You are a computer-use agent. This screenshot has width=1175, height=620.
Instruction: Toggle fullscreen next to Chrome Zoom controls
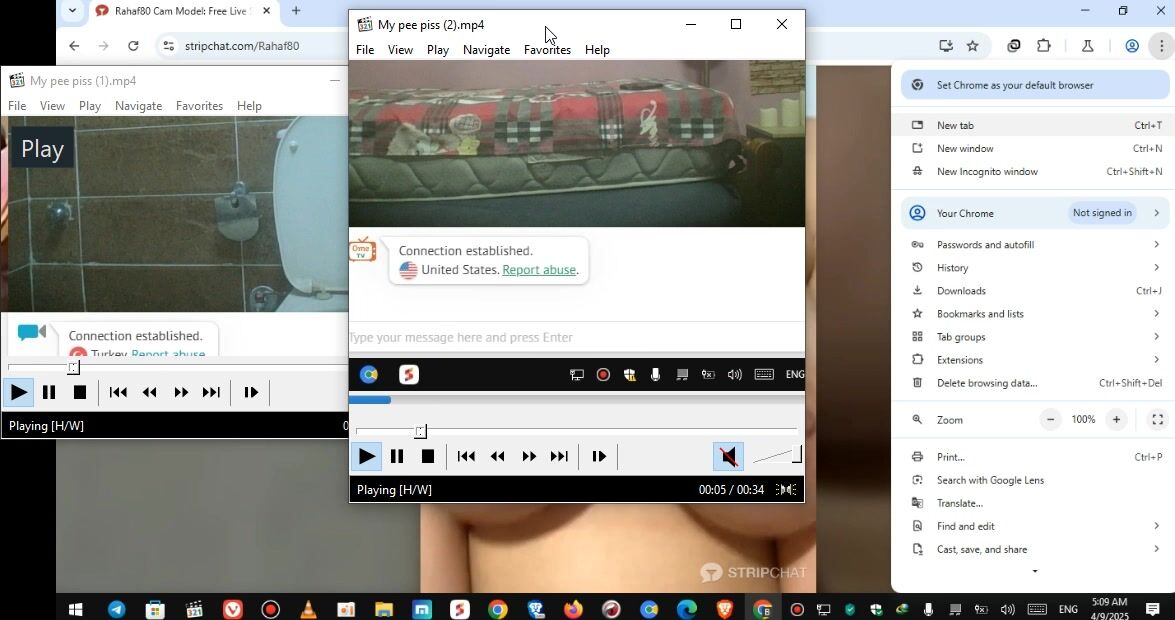[x=1157, y=420]
